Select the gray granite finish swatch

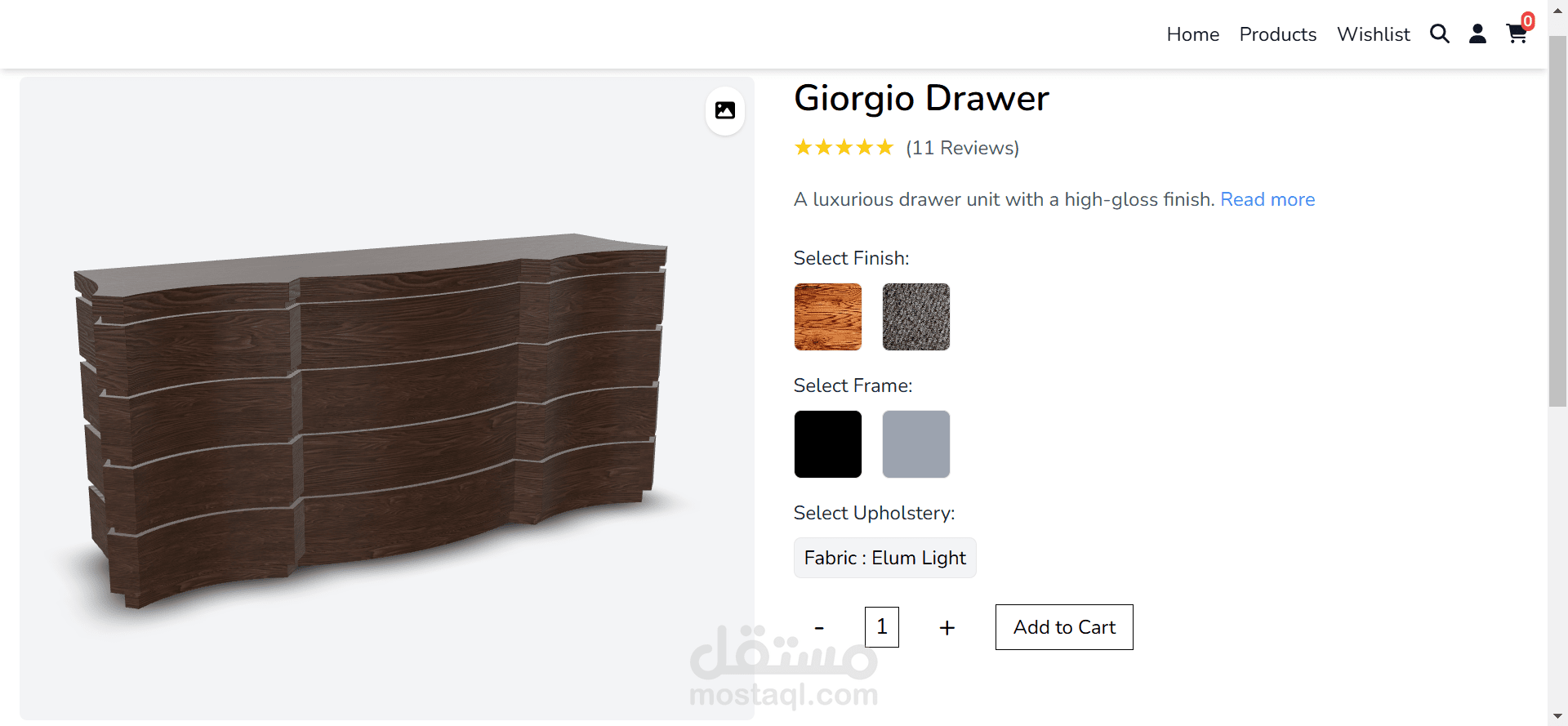tap(916, 317)
